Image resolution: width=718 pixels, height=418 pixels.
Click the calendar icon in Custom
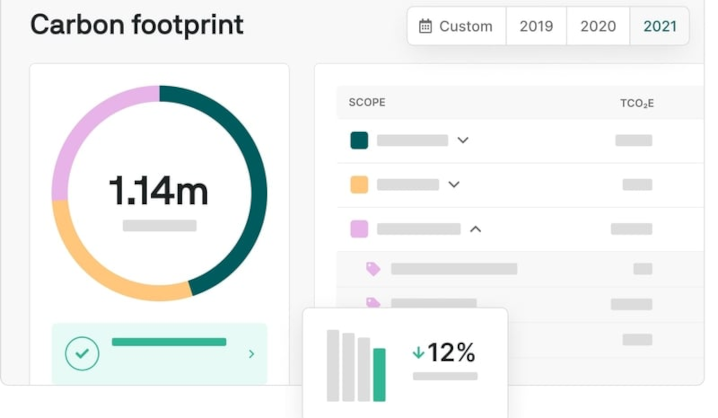point(425,26)
